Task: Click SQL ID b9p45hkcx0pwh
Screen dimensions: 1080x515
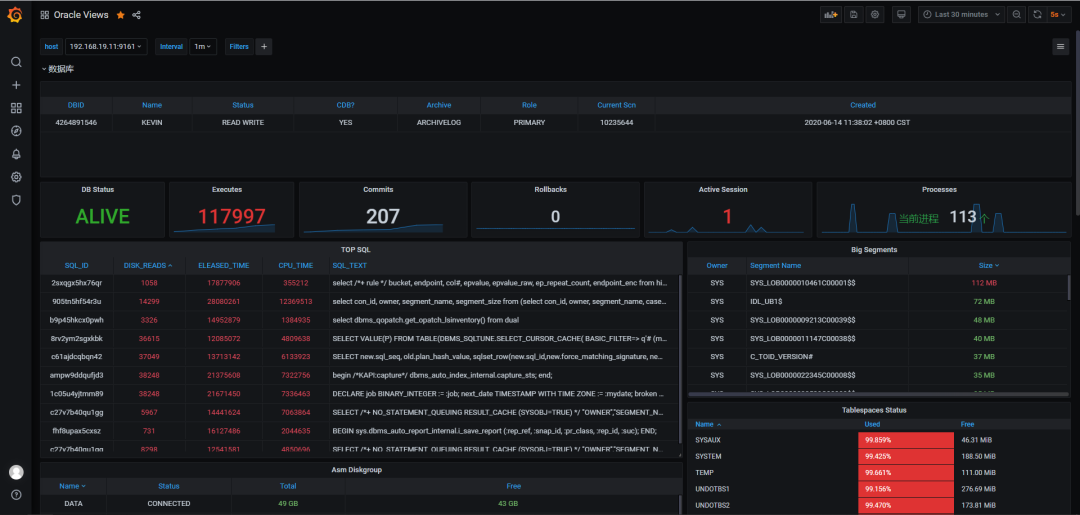Action: pos(76,319)
